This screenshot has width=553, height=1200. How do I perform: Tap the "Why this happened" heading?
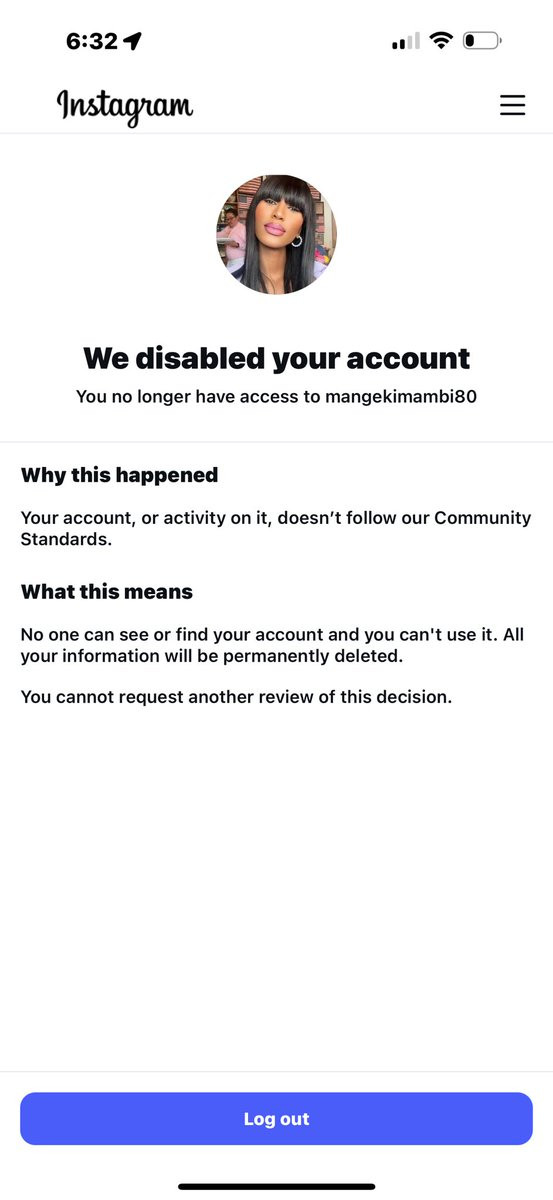pyautogui.click(x=119, y=475)
